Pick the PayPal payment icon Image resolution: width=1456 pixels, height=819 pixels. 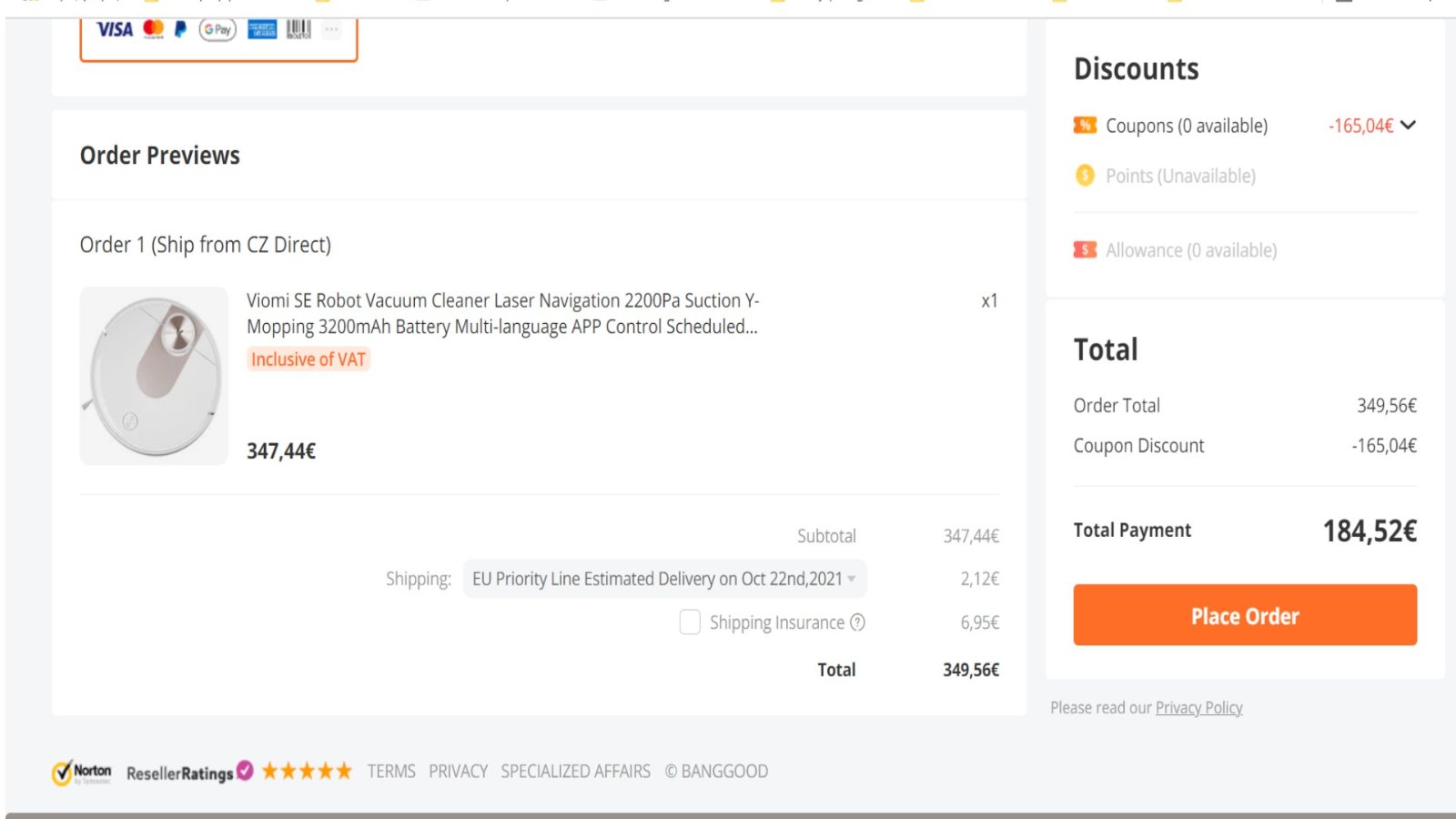(180, 29)
